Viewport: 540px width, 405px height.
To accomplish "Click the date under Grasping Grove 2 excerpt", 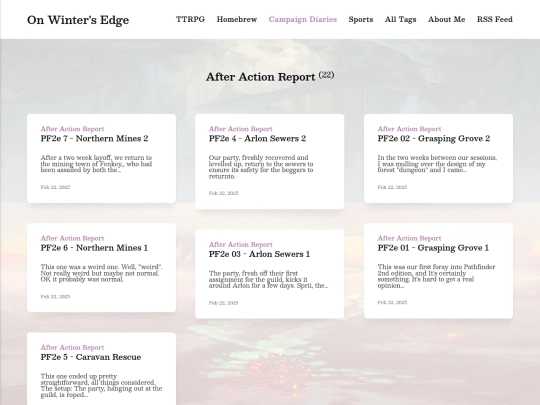I will point(392,187).
